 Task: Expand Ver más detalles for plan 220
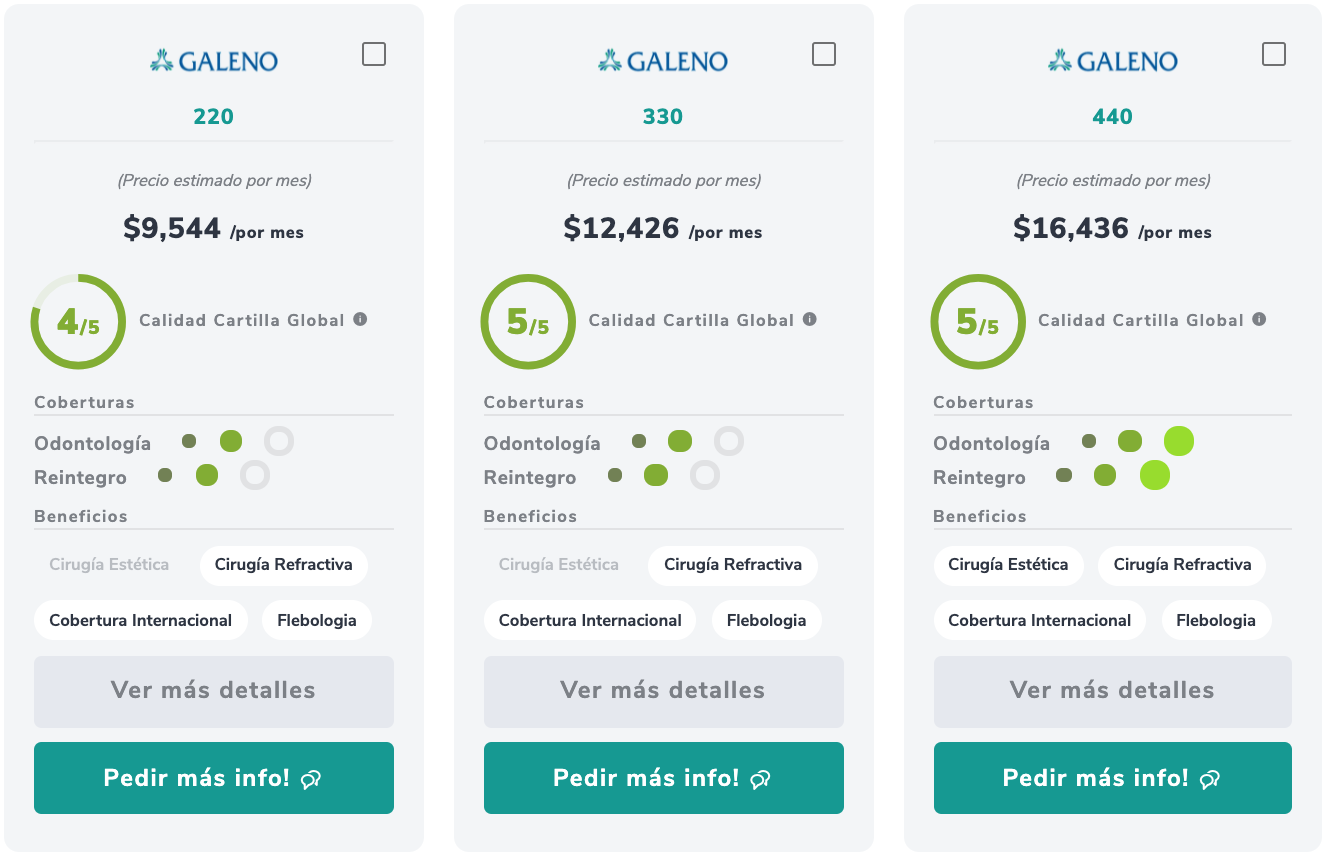[214, 691]
